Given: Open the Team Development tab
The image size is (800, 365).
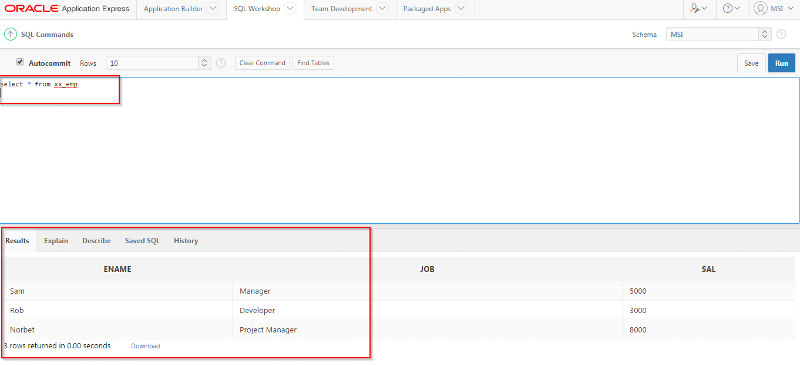Looking at the screenshot, I should 341,9.
